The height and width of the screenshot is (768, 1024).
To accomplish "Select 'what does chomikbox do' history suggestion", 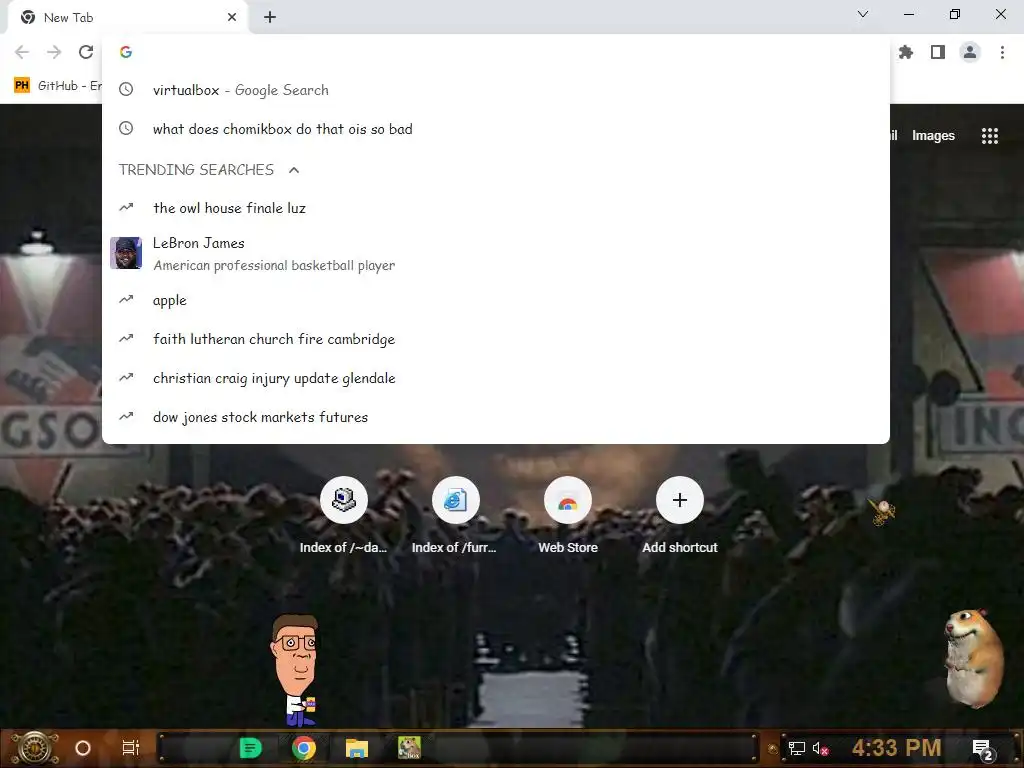I will click(x=496, y=129).
